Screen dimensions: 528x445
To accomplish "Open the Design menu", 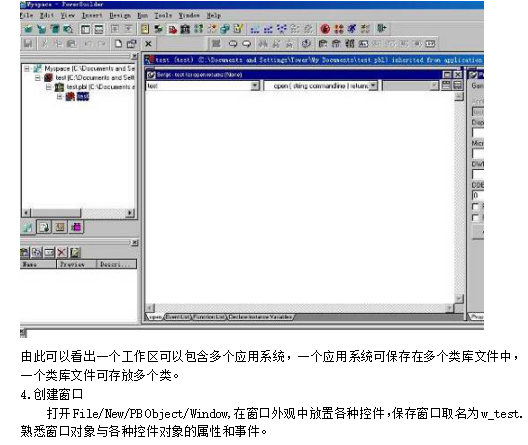I will (x=120, y=15).
